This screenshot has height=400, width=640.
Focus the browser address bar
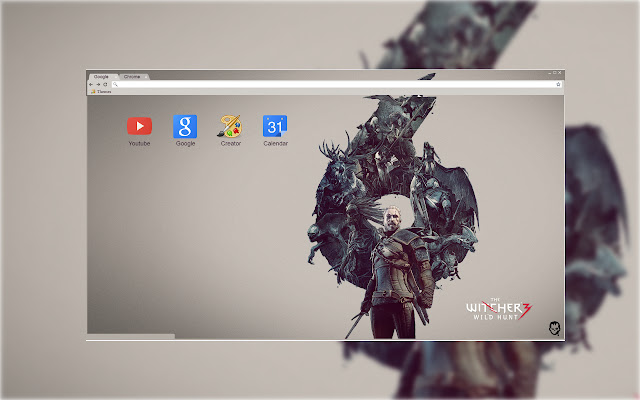tap(337, 84)
